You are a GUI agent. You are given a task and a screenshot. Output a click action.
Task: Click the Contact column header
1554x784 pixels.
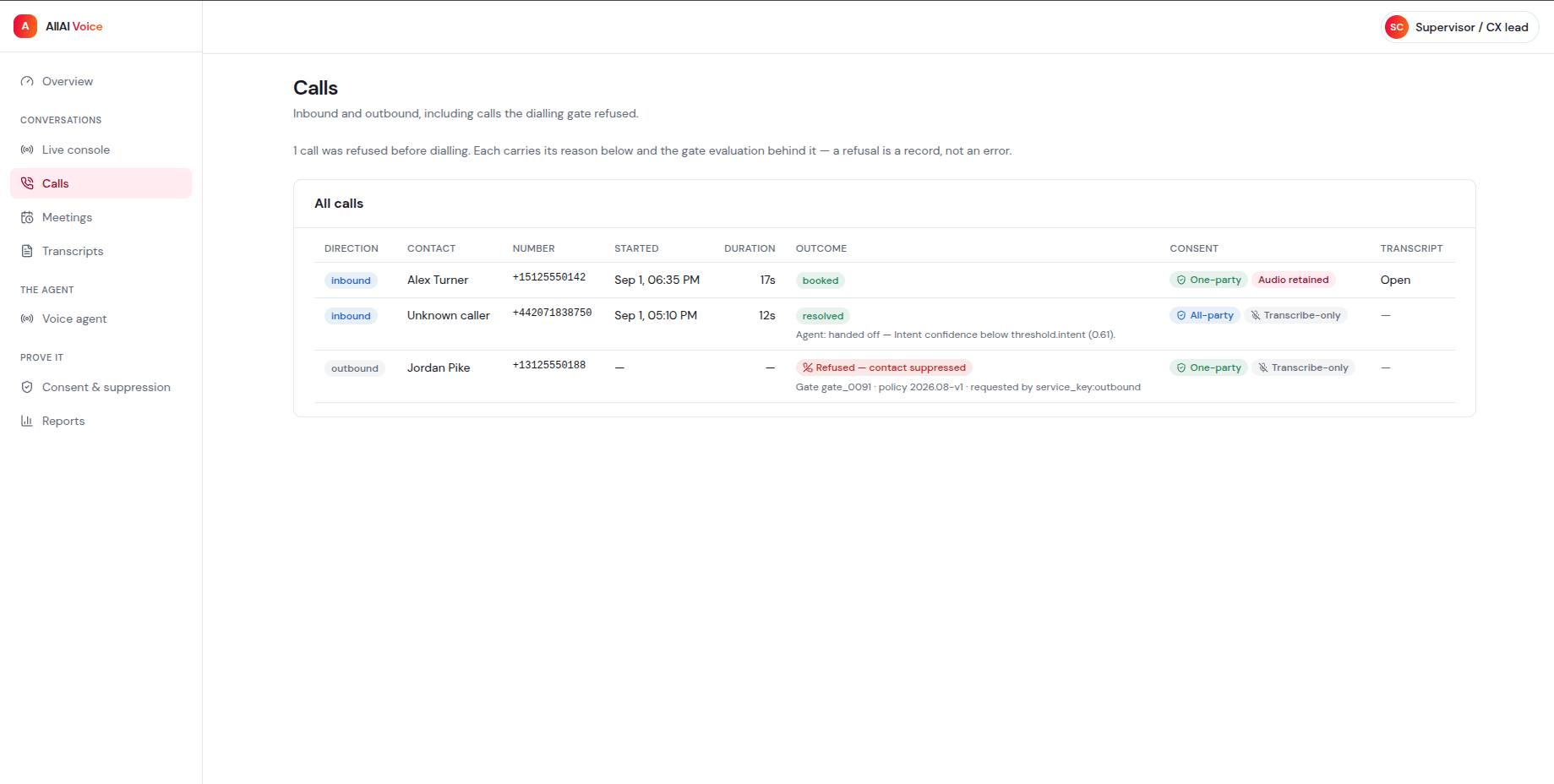click(431, 248)
